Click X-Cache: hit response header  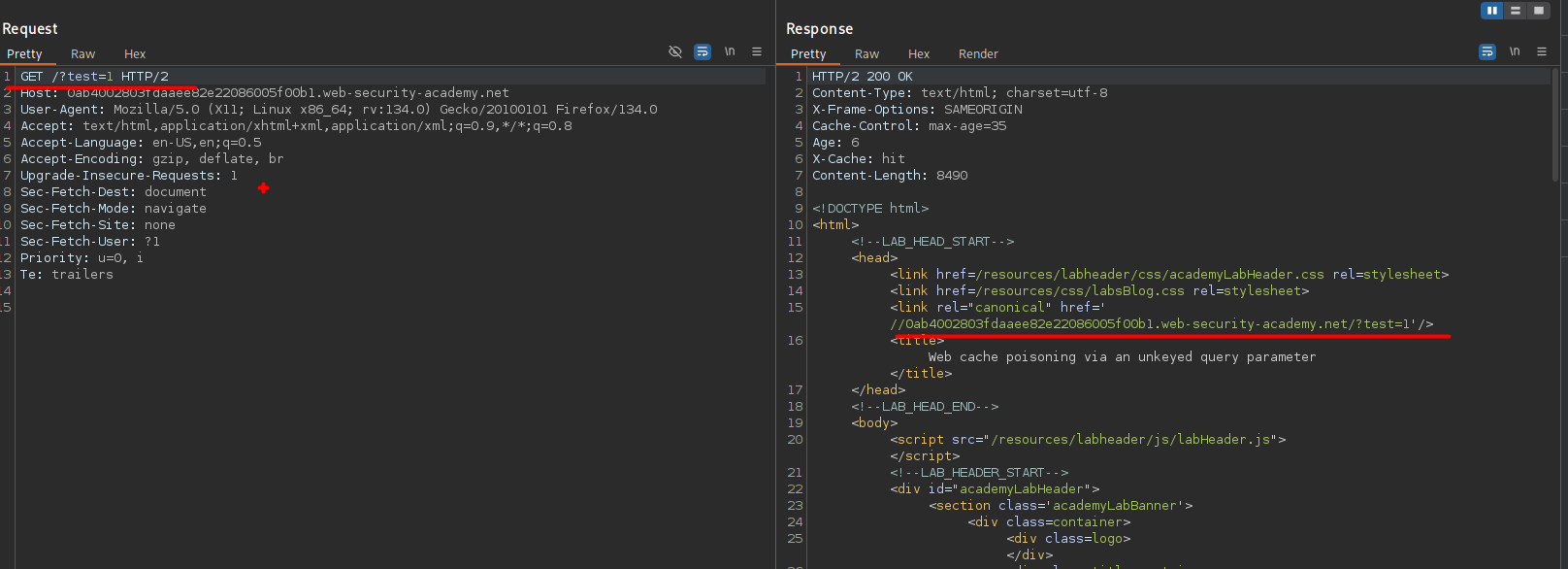[859, 159]
